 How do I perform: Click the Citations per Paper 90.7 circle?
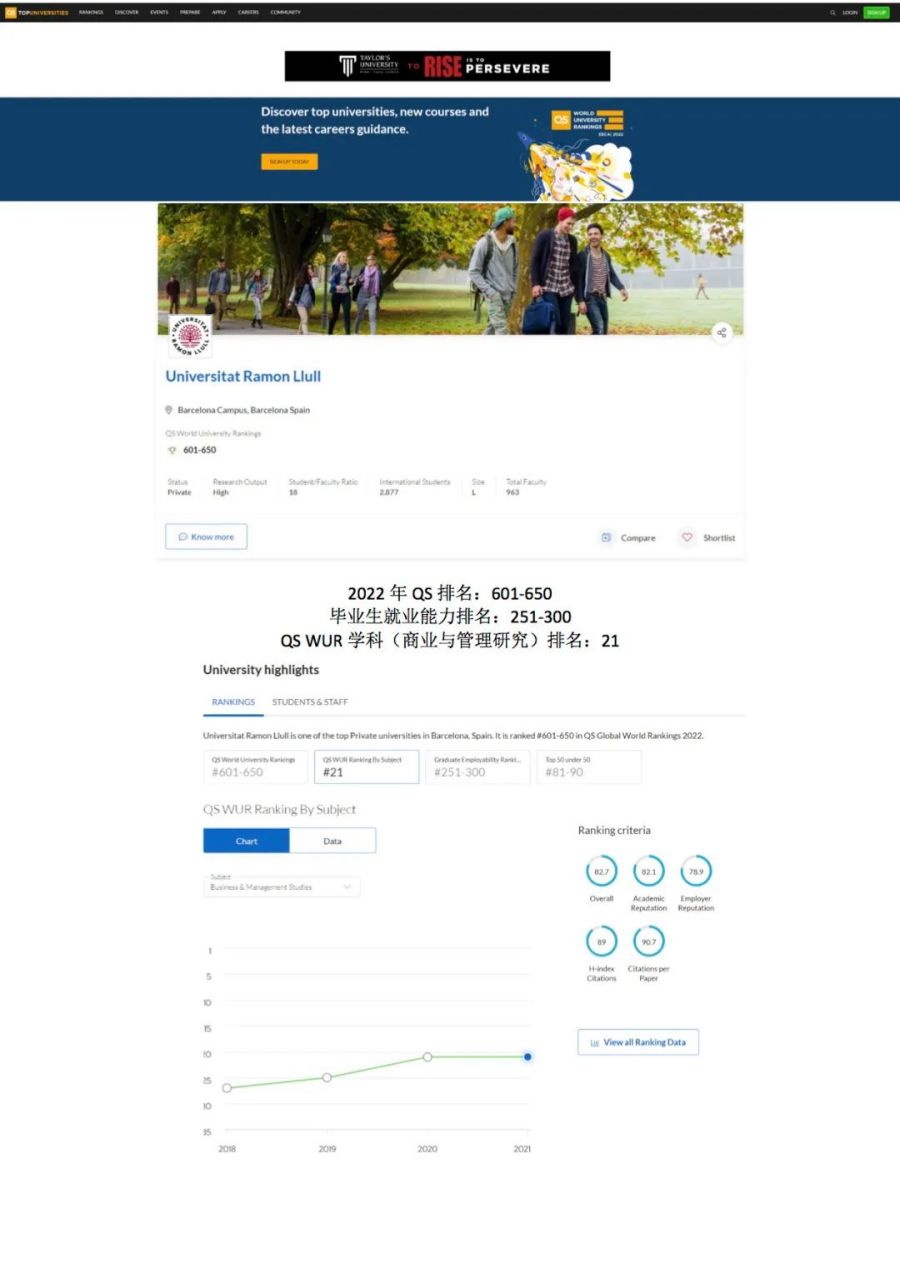pyautogui.click(x=649, y=941)
